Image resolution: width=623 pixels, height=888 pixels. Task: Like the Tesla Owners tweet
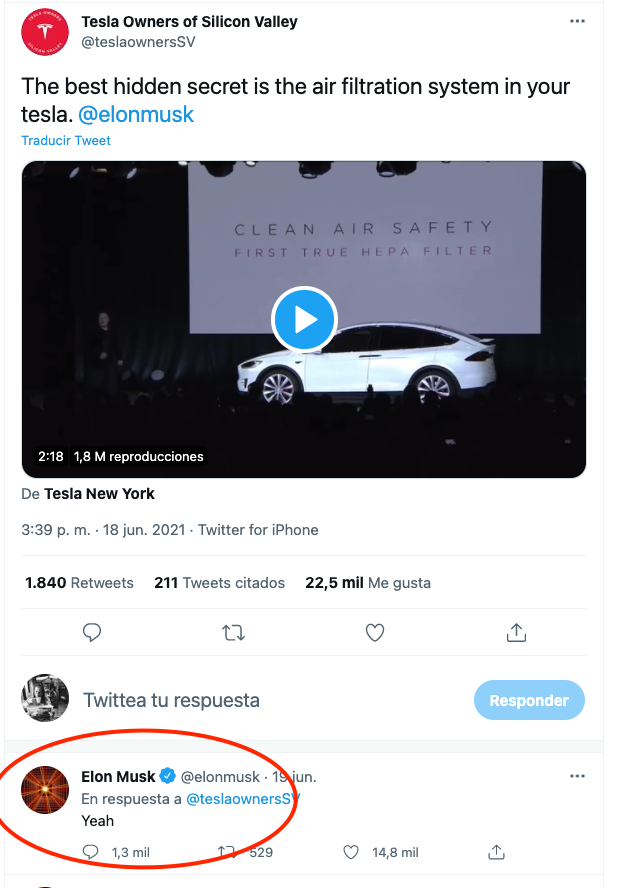(375, 633)
